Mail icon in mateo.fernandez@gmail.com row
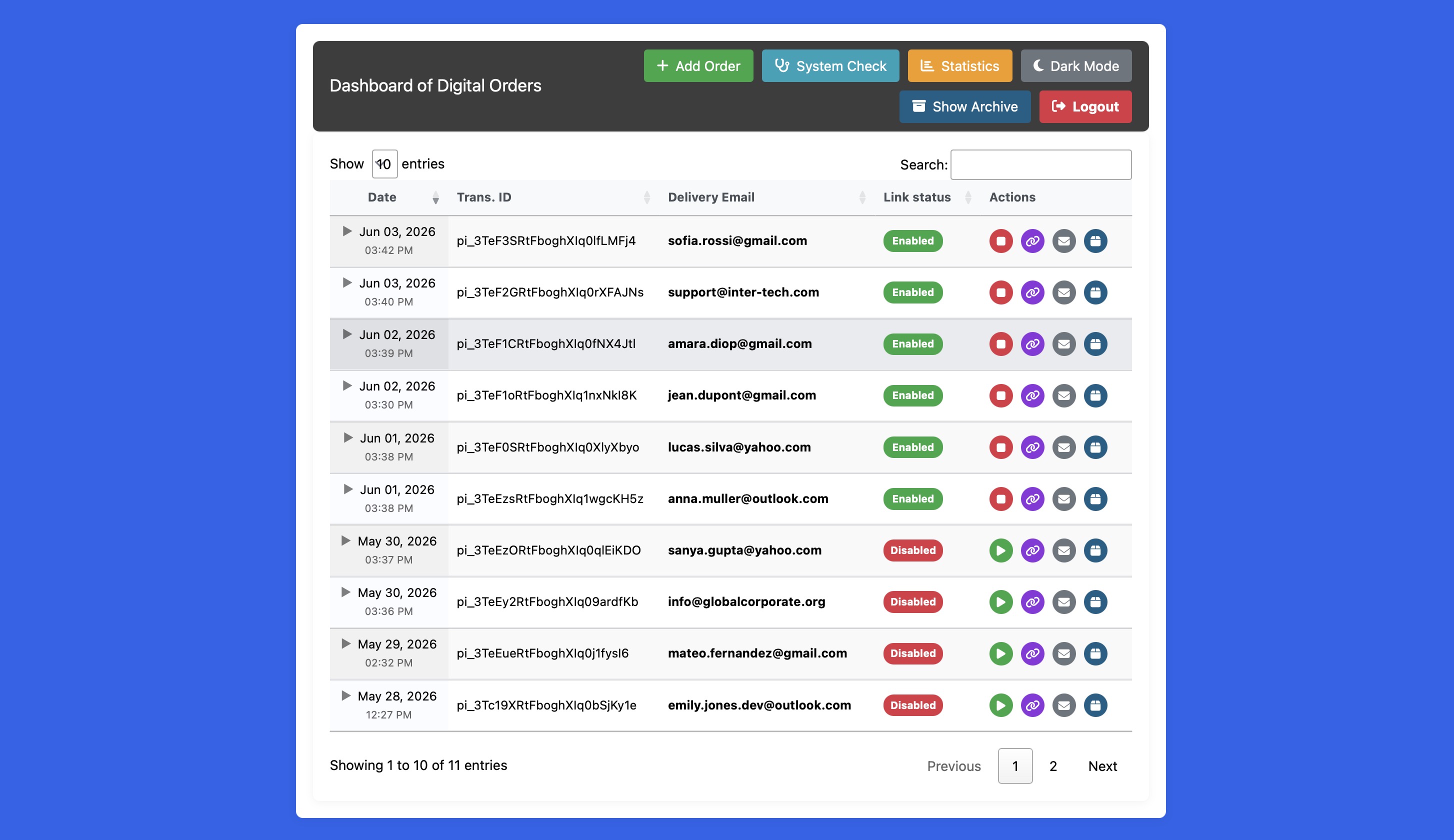1454x840 pixels. coord(1063,653)
